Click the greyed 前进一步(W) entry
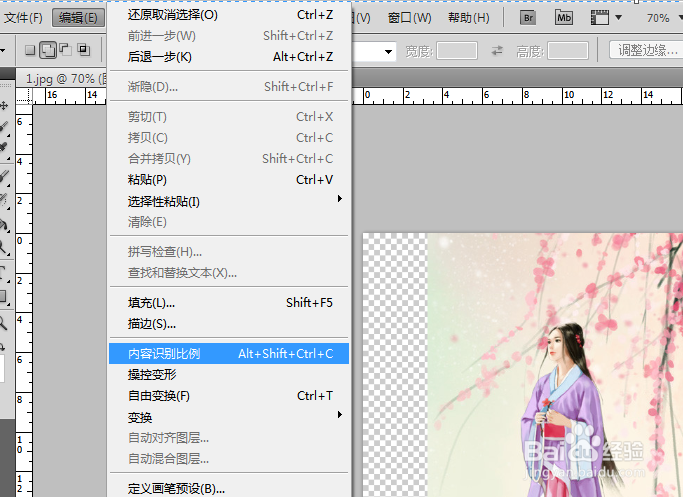The width and height of the screenshot is (683, 497). point(229,36)
